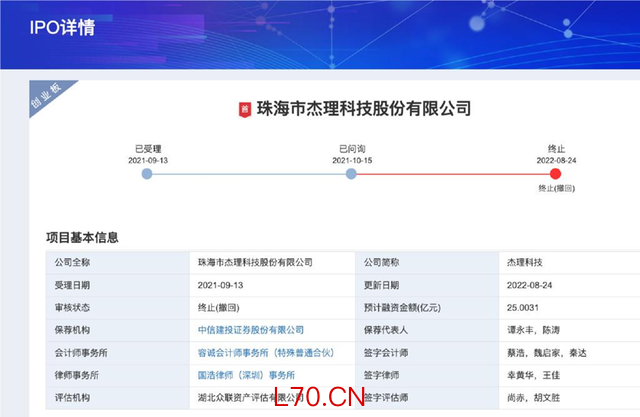The width and height of the screenshot is (640, 417).
Task: Click the 终止(撤回) review status table value
Action: 224,306
